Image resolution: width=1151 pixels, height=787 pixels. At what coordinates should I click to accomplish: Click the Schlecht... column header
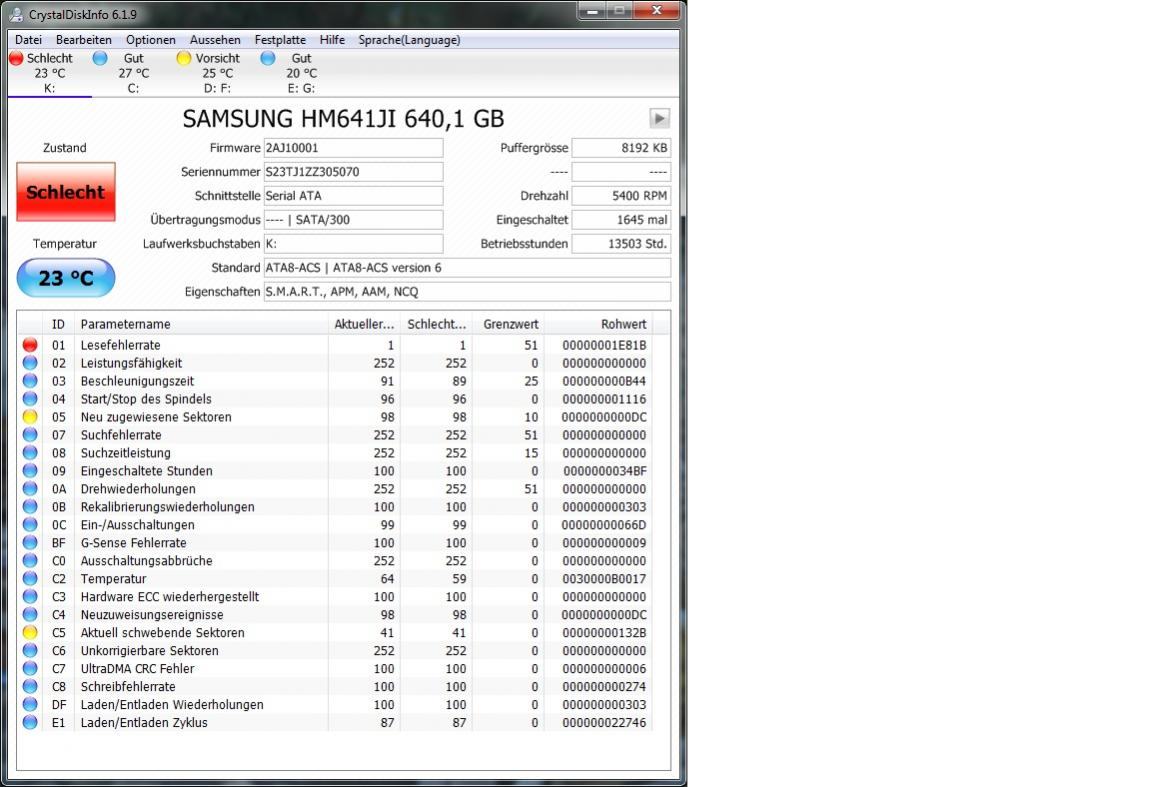click(x=437, y=324)
